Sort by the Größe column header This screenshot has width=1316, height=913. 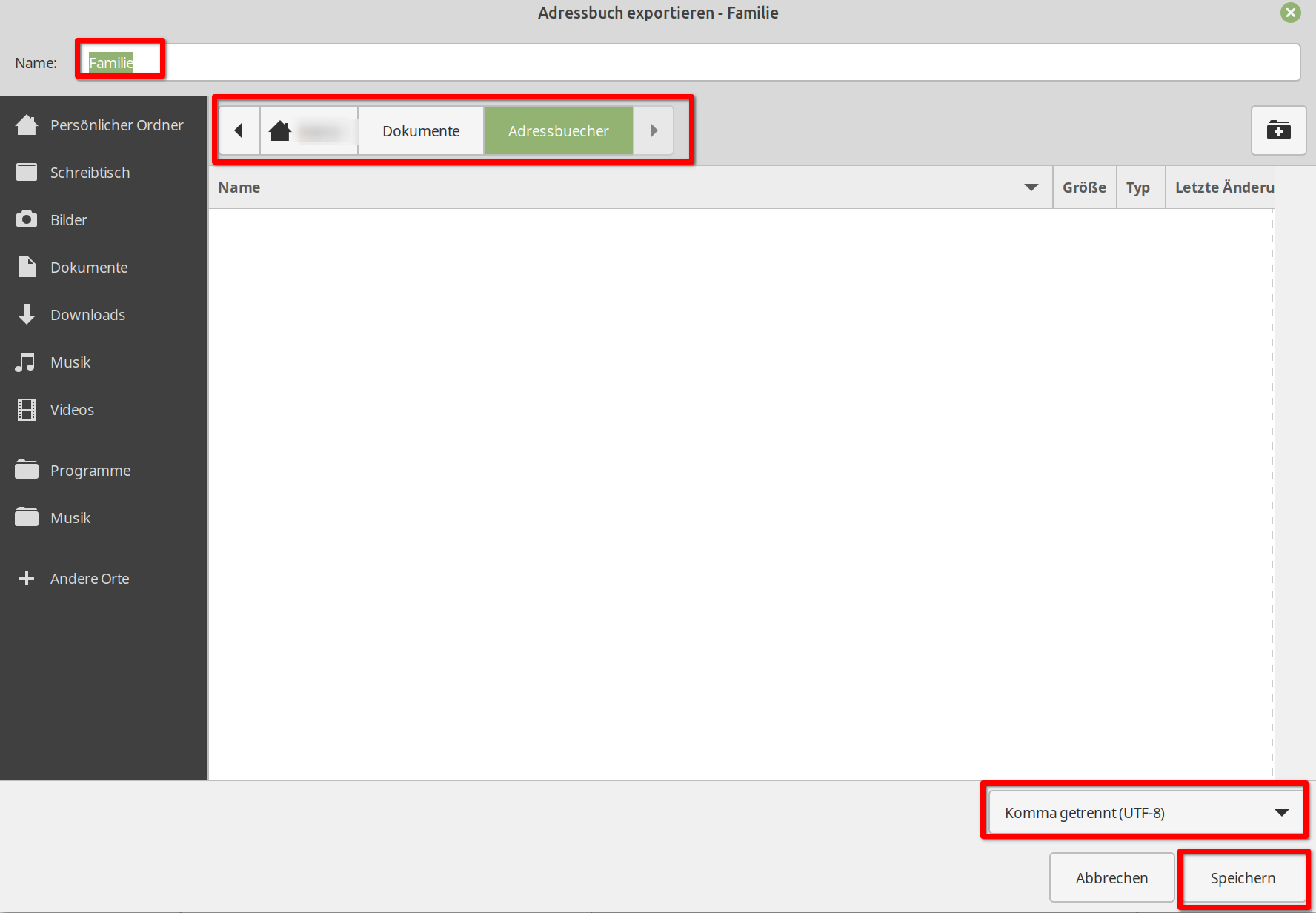[1083, 187]
